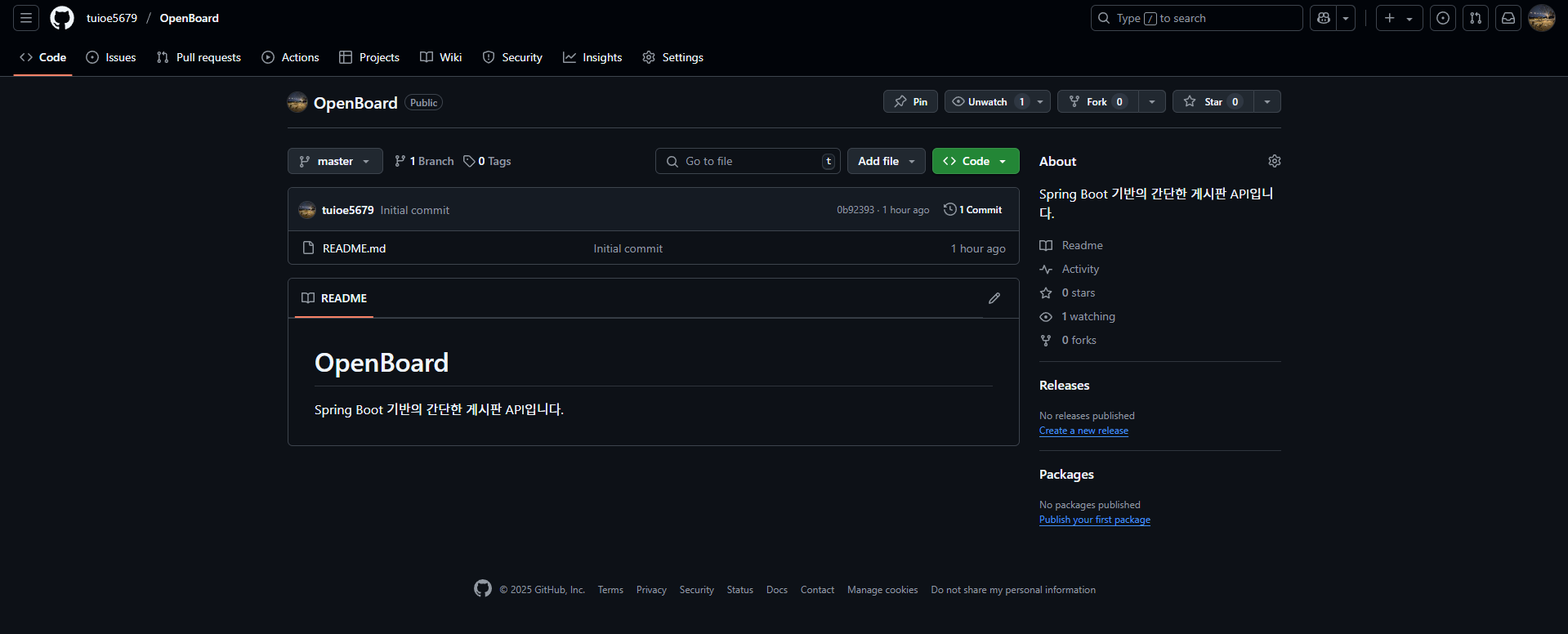Expand the Copilot dropdown arrow
The width and height of the screenshot is (1568, 634).
coord(1346,18)
